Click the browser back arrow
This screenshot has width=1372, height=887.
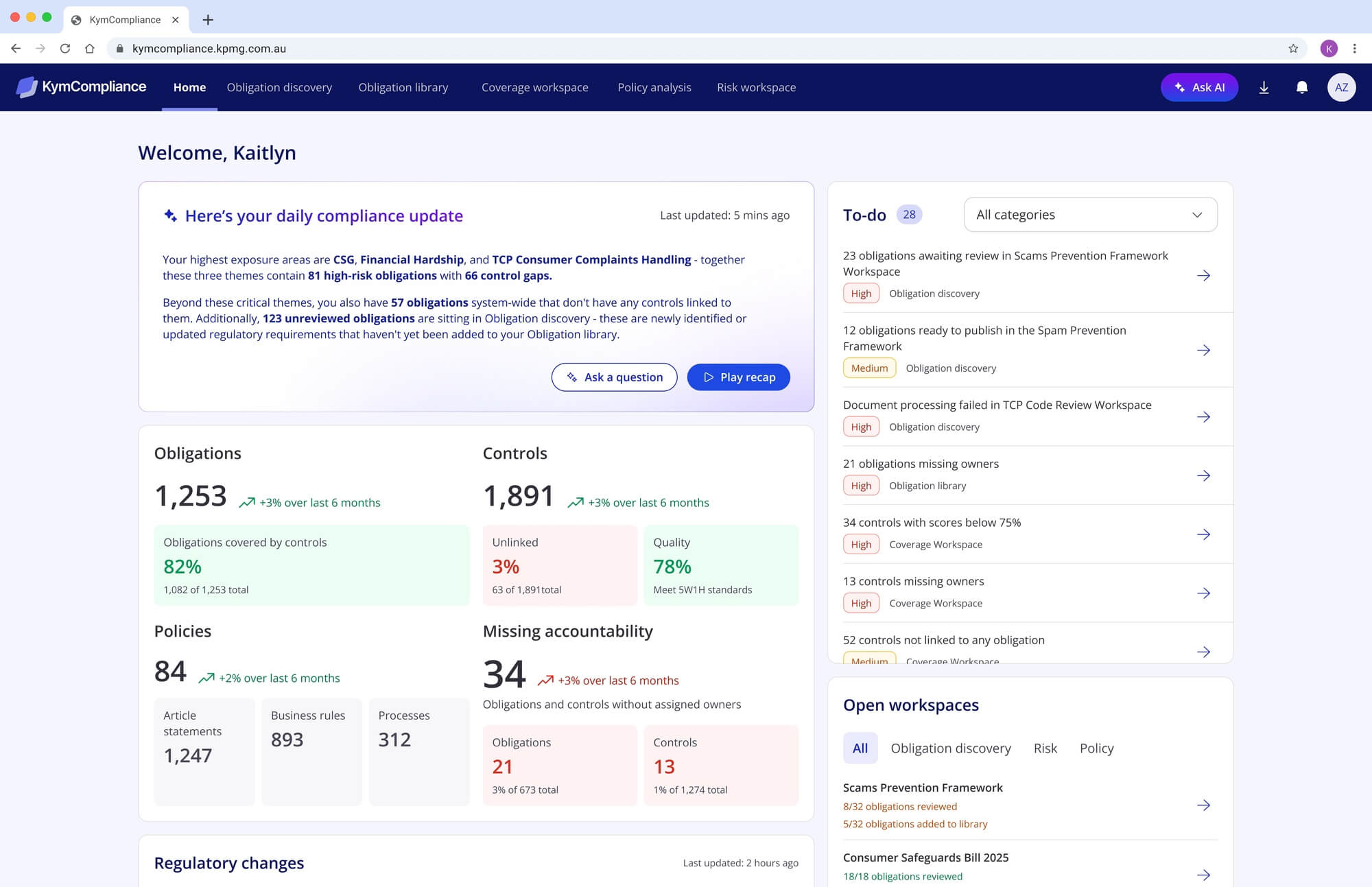tap(16, 49)
